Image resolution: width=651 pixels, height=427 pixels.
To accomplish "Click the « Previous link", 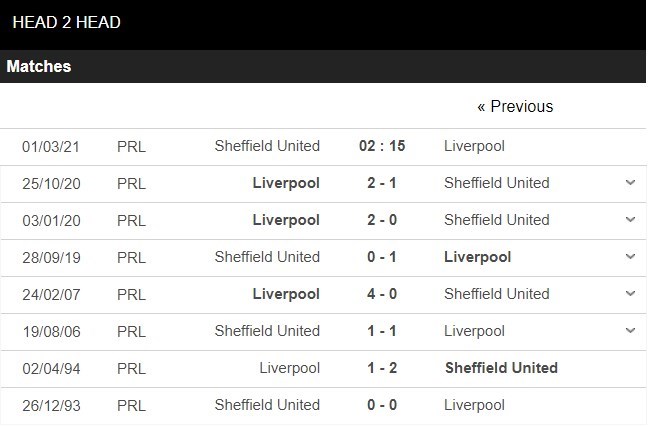I will [515, 106].
